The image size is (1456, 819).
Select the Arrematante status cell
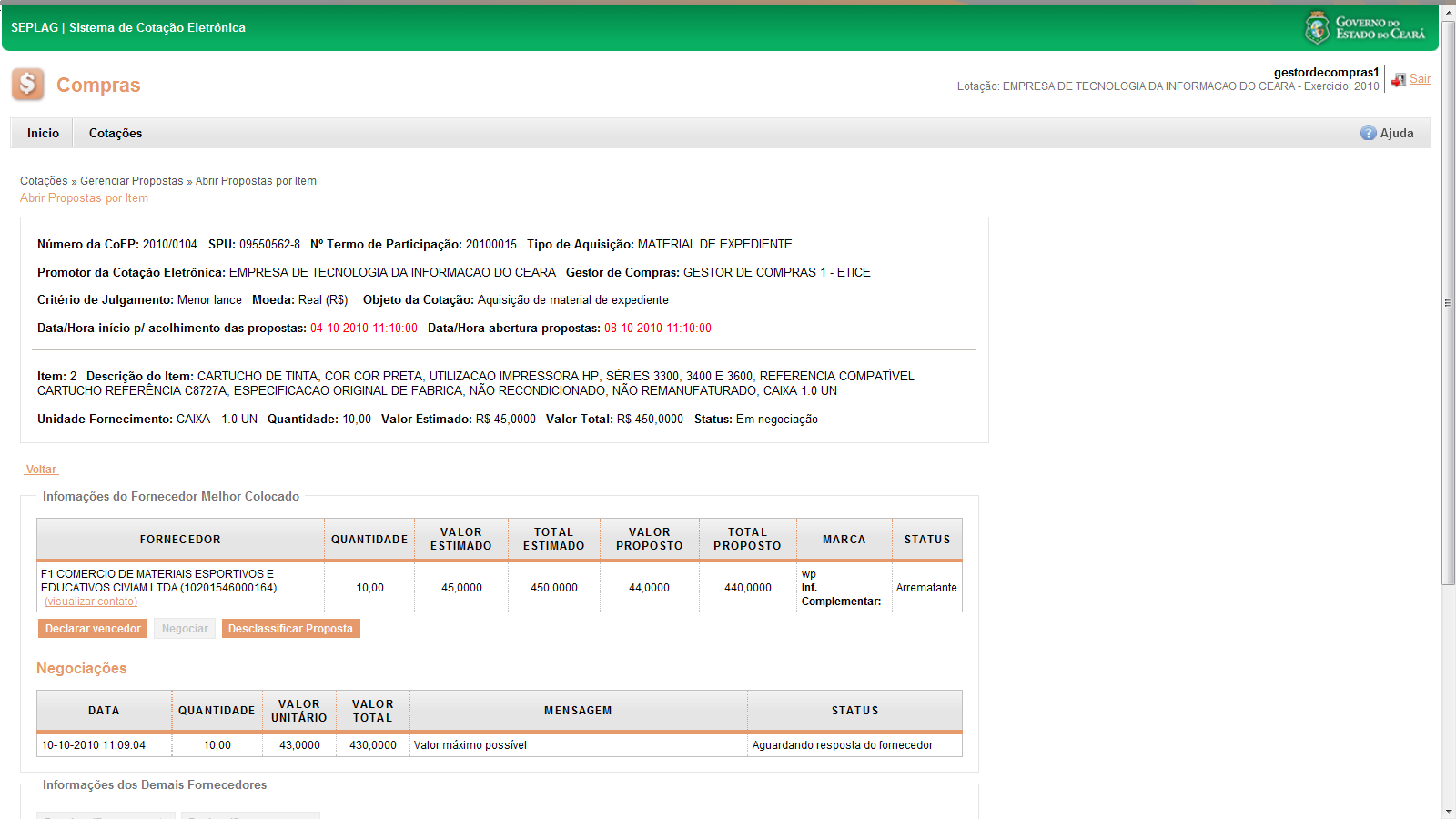[926, 588]
